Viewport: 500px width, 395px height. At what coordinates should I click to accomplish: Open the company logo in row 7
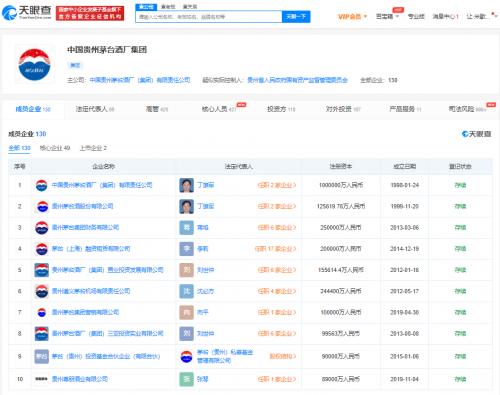tap(42, 312)
